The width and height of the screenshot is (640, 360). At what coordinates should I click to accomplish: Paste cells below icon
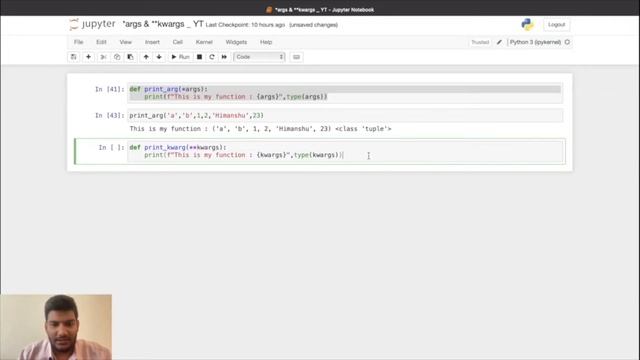(130, 57)
